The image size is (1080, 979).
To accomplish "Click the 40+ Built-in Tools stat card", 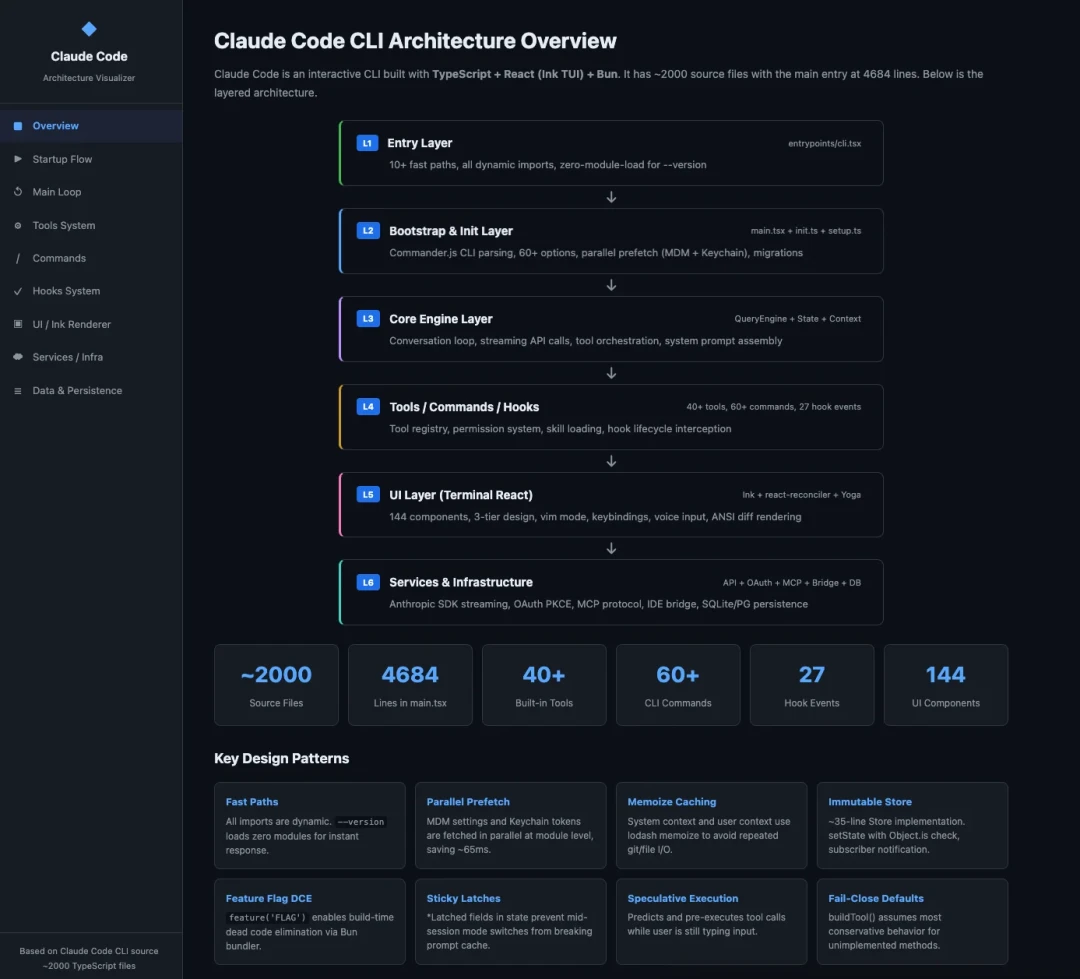I will point(544,685).
